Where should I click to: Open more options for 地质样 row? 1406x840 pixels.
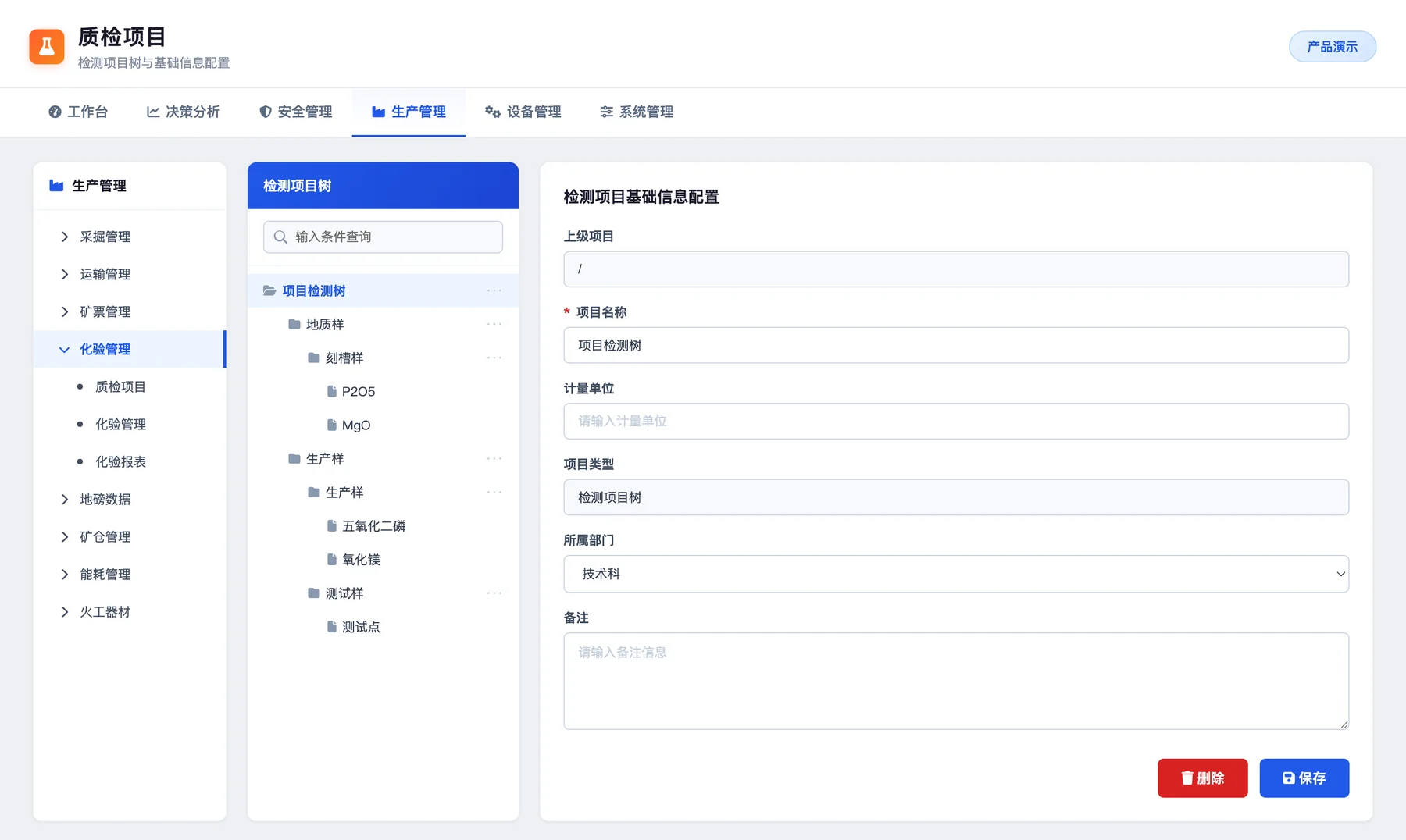point(494,324)
